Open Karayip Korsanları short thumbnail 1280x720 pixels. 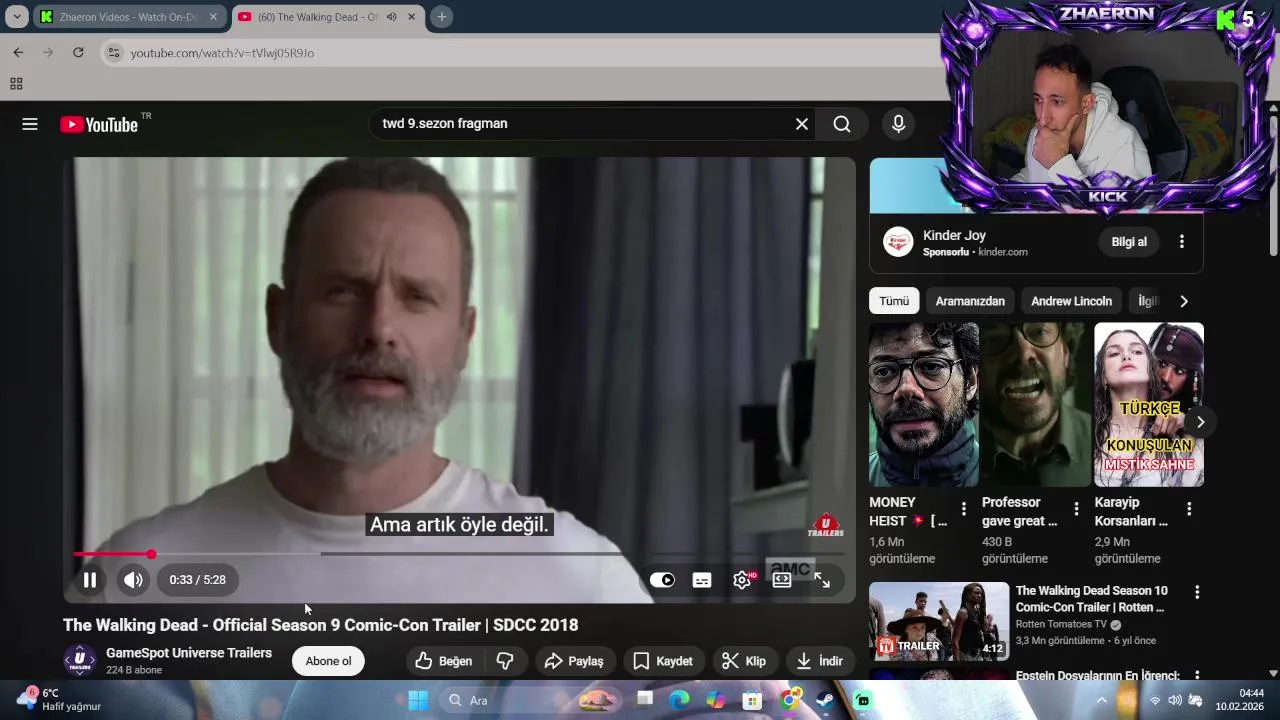[x=1149, y=404]
